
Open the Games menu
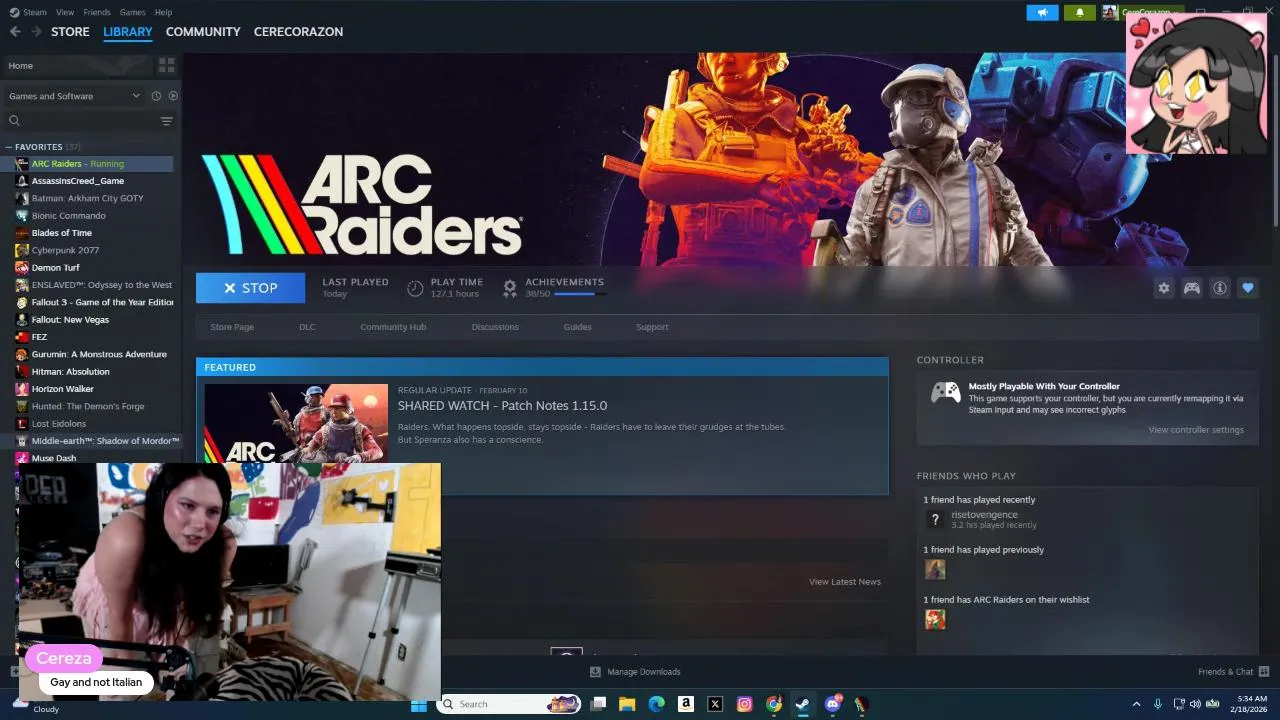point(132,12)
